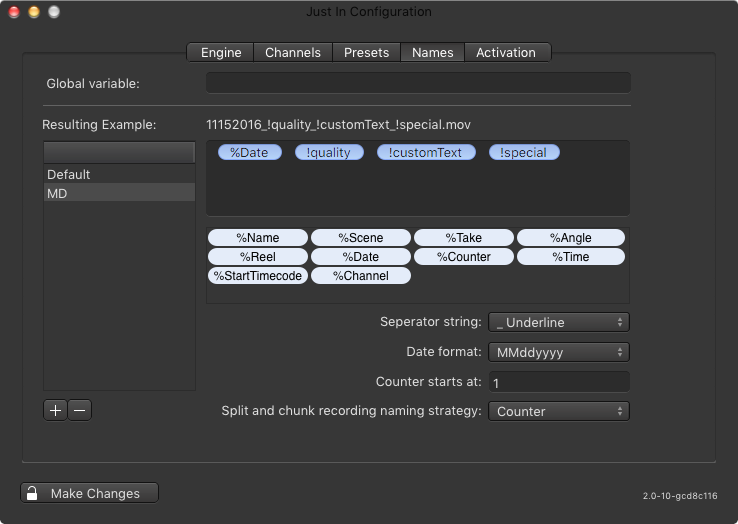Screen dimensions: 738x524
Task: Minimize the Just In Configuration window
Action: [34, 12]
